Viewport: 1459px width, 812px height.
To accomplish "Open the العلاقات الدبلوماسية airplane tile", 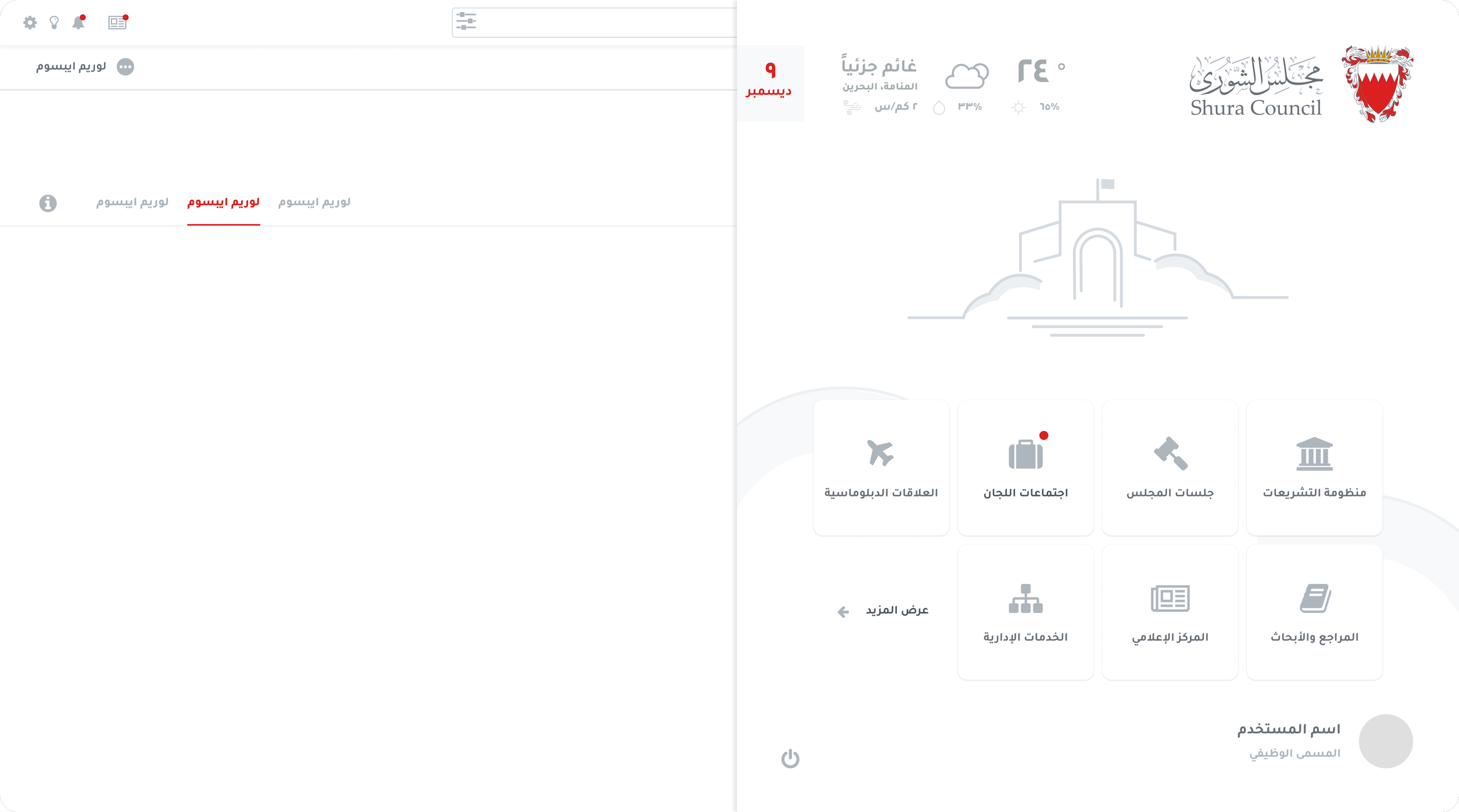I will point(881,468).
